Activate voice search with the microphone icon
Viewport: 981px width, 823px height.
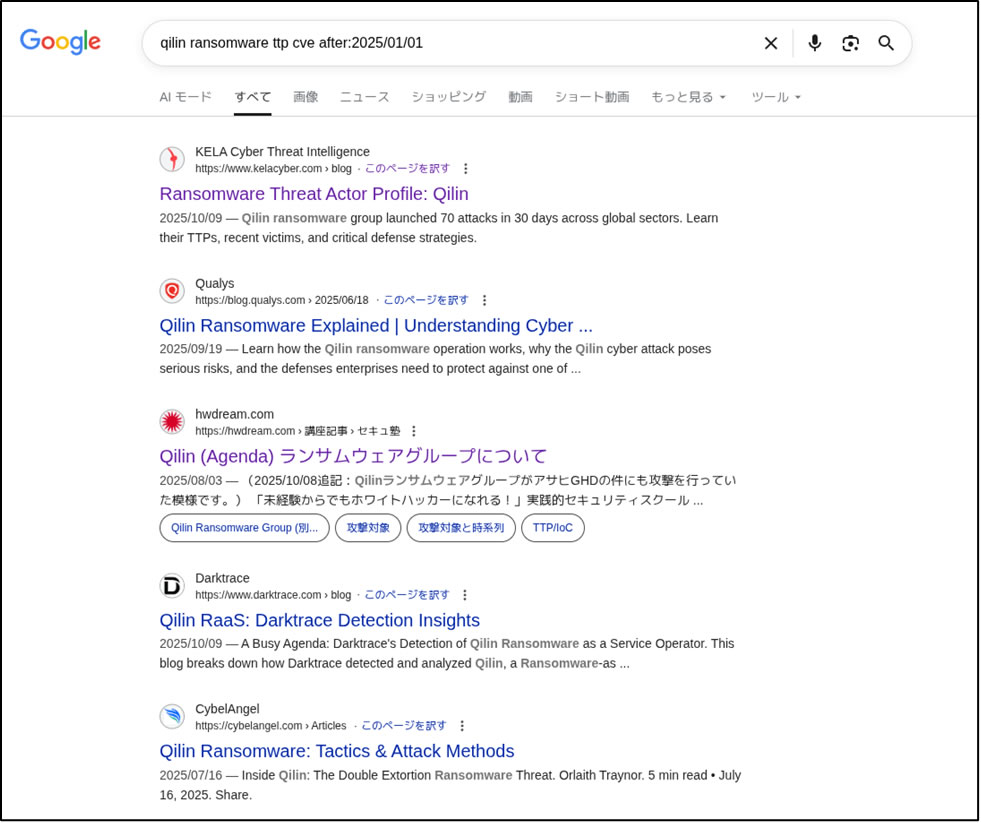814,43
